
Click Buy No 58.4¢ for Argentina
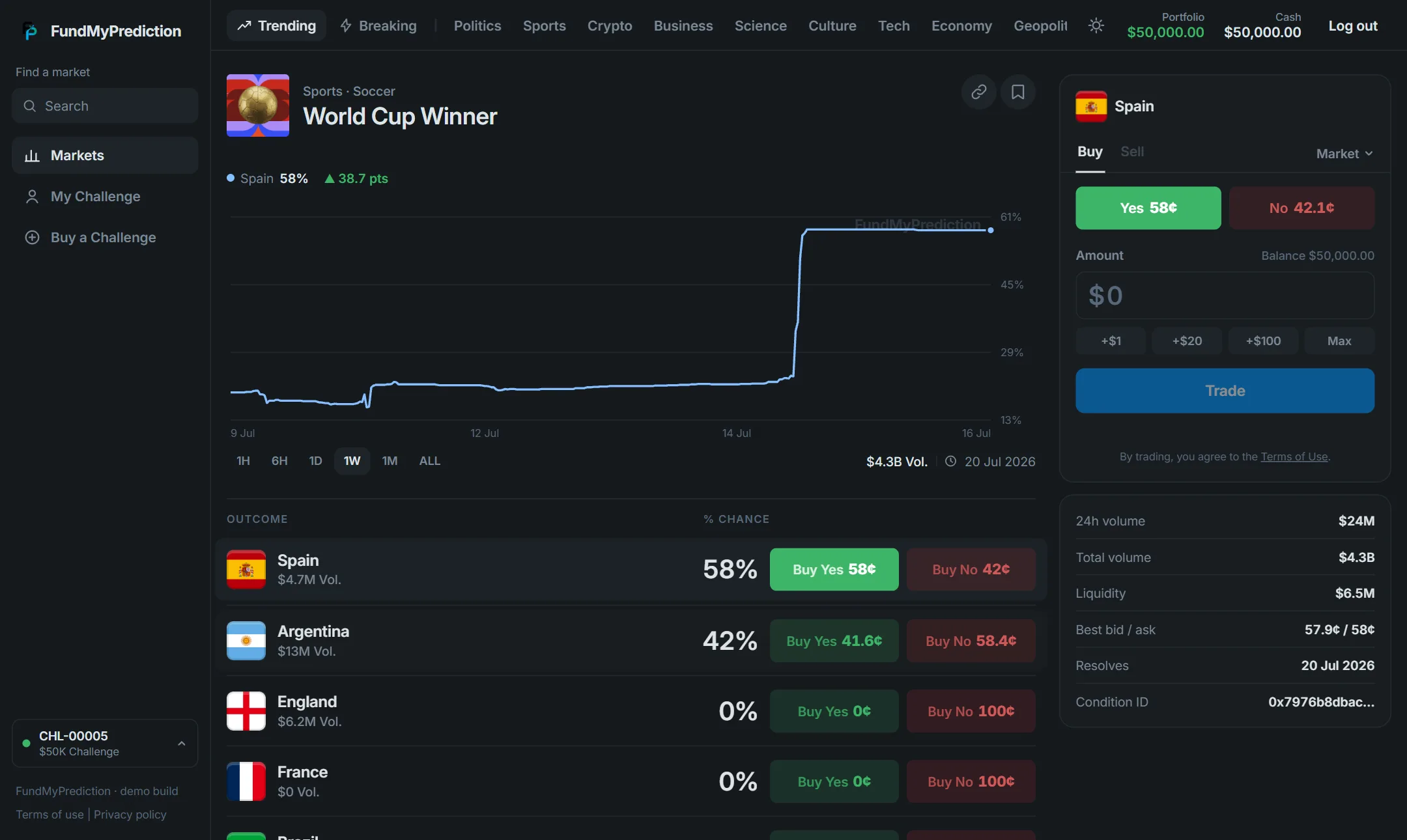(x=971, y=641)
